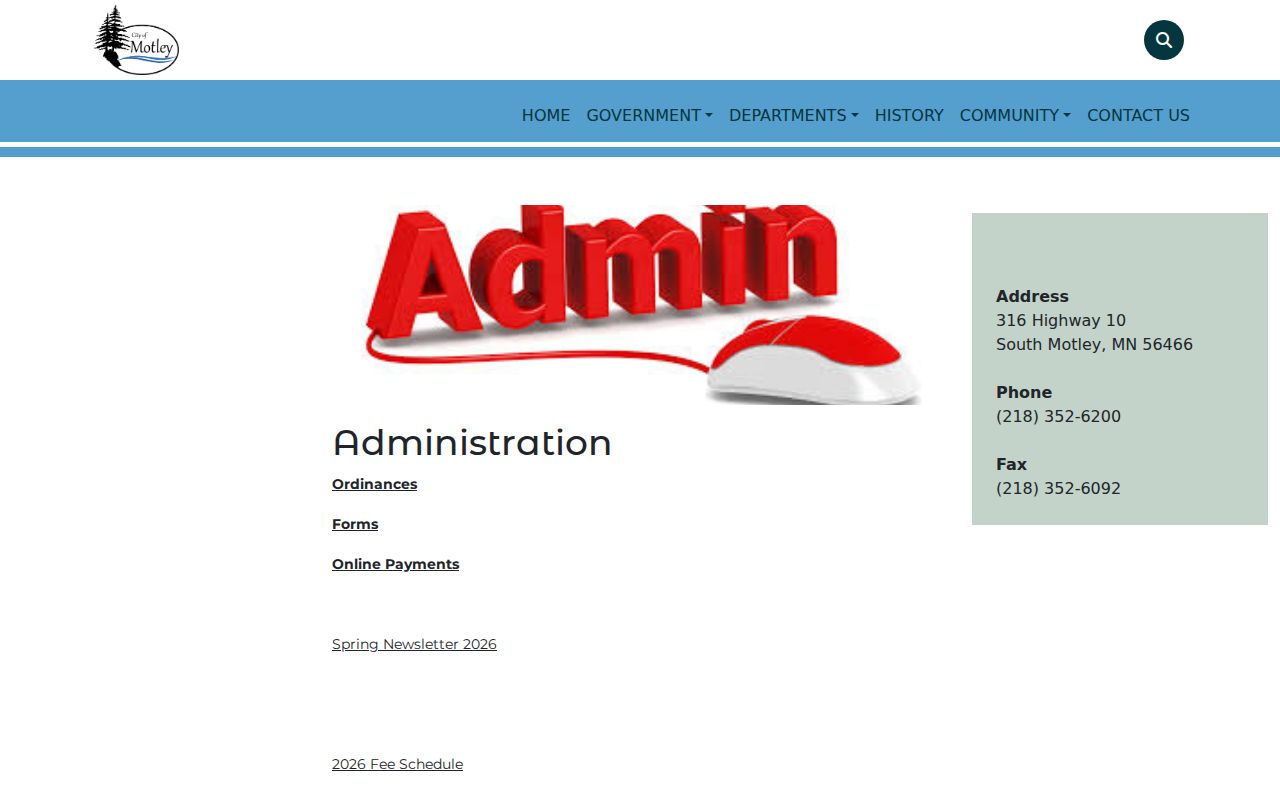This screenshot has height=800, width=1280.
Task: Expand the DEPARTMENTS dropdown menu
Action: click(x=793, y=115)
